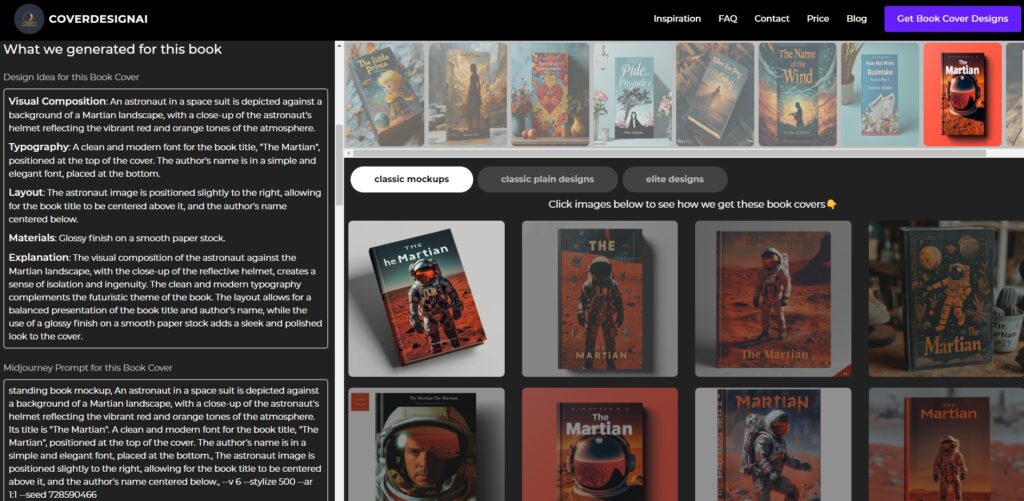Click 'What we generated for this book' heading
The image size is (1024, 501).
(112, 50)
